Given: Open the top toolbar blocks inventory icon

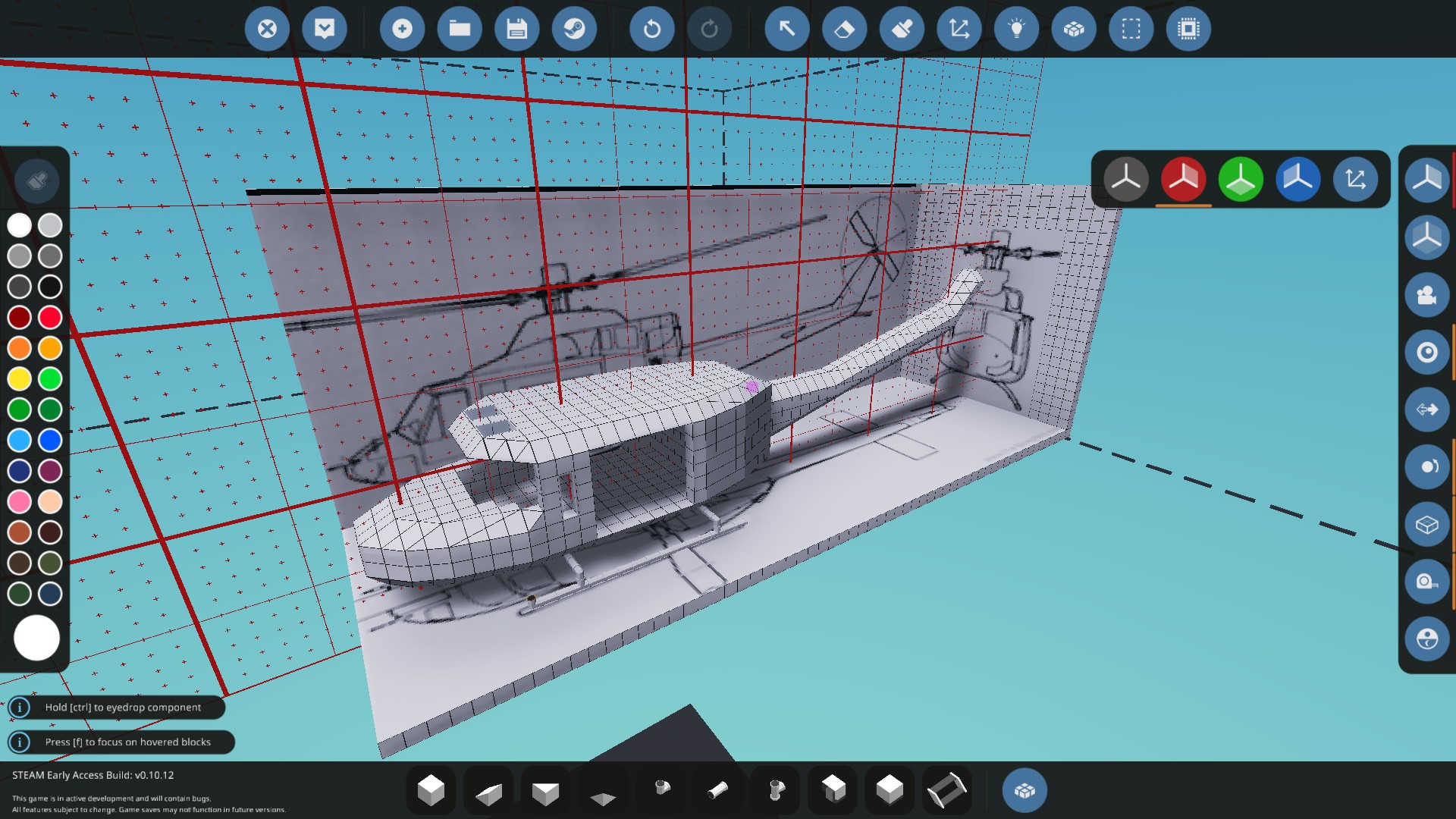Looking at the screenshot, I should coord(1074,29).
